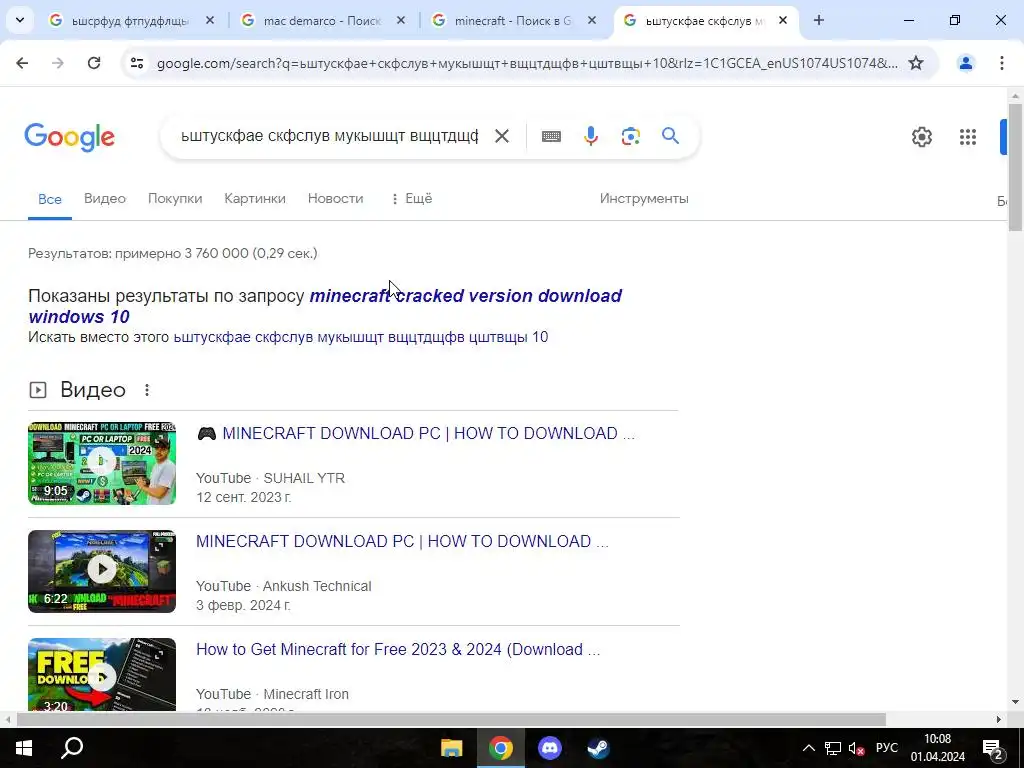1024x768 pixels.
Task: Click the vertical scrollbar thumb
Action: (x=1015, y=167)
